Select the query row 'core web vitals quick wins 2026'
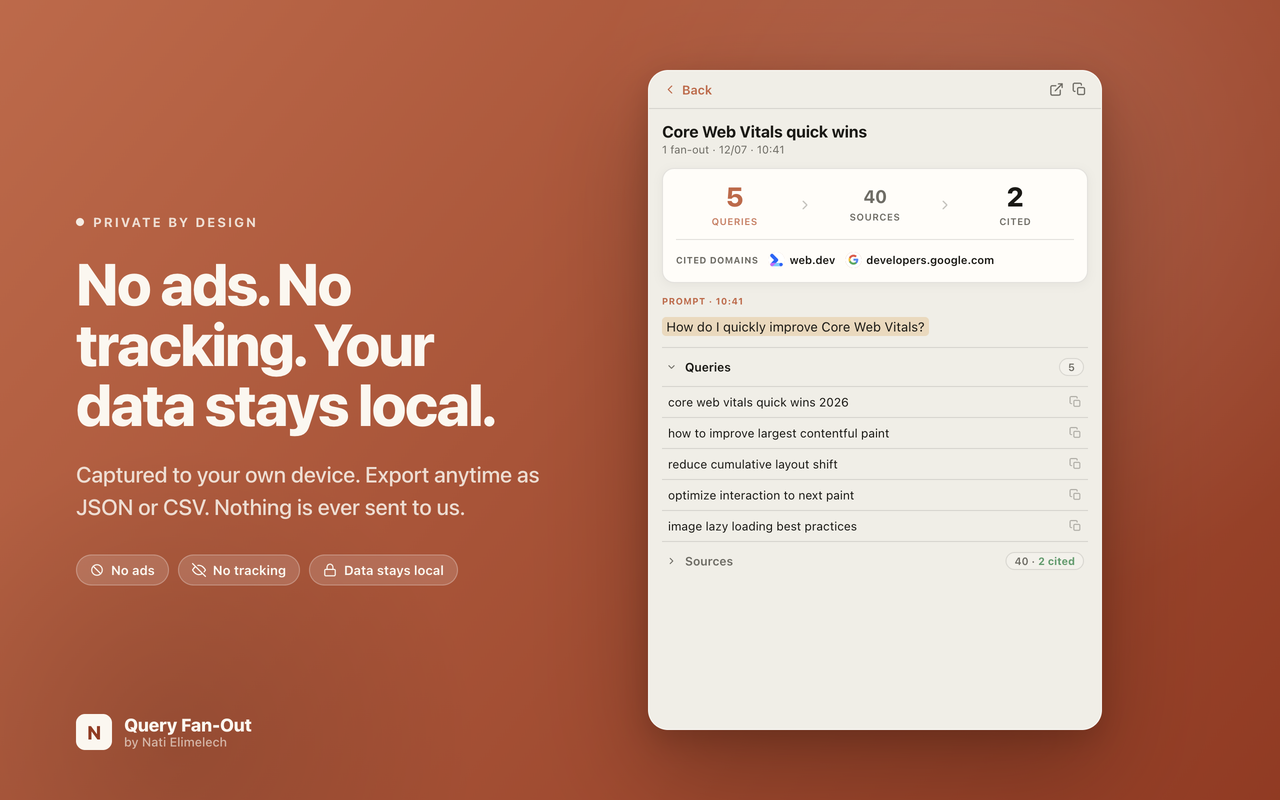Viewport: 1280px width, 800px height. tap(875, 402)
